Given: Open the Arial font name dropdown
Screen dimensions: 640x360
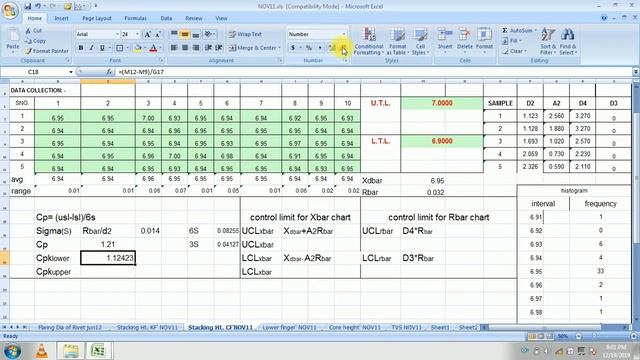Looking at the screenshot, I should click(x=117, y=34).
